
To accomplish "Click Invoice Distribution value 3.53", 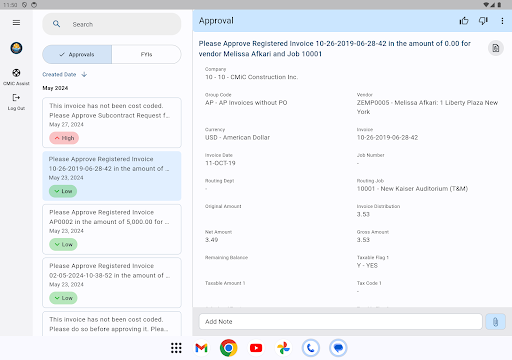I will click(363, 214).
